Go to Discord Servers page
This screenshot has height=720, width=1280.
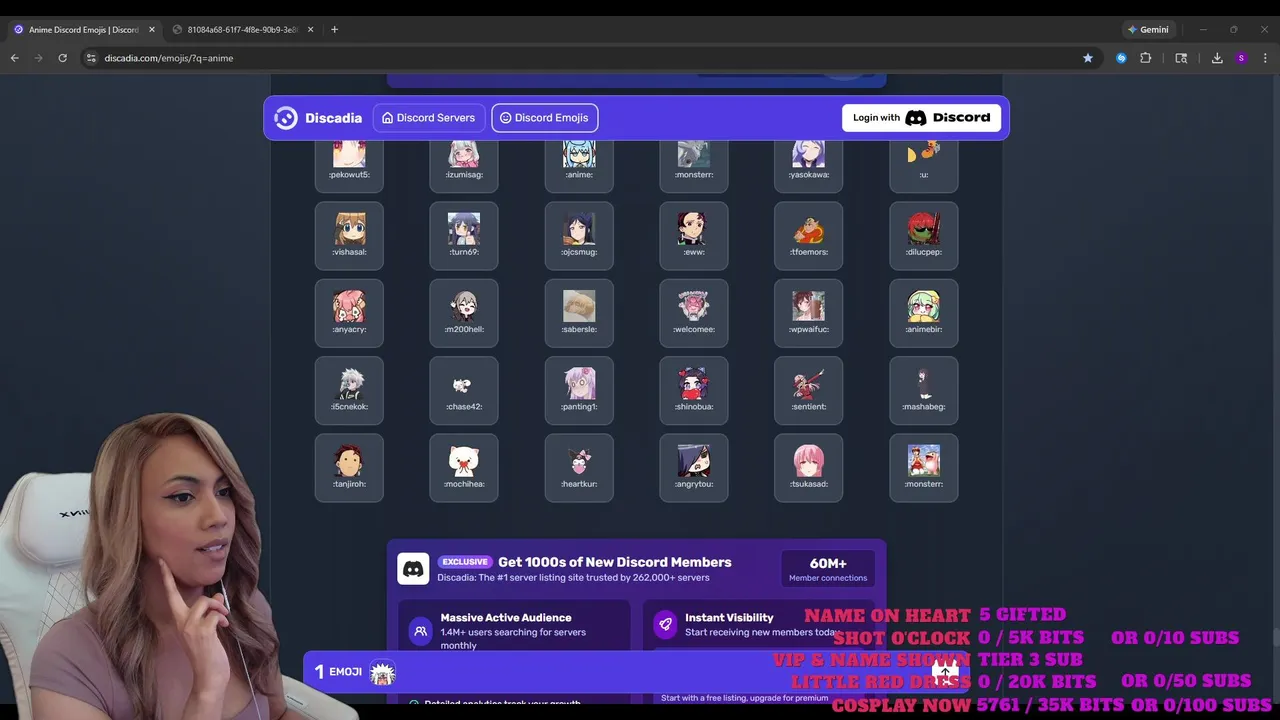coord(428,118)
